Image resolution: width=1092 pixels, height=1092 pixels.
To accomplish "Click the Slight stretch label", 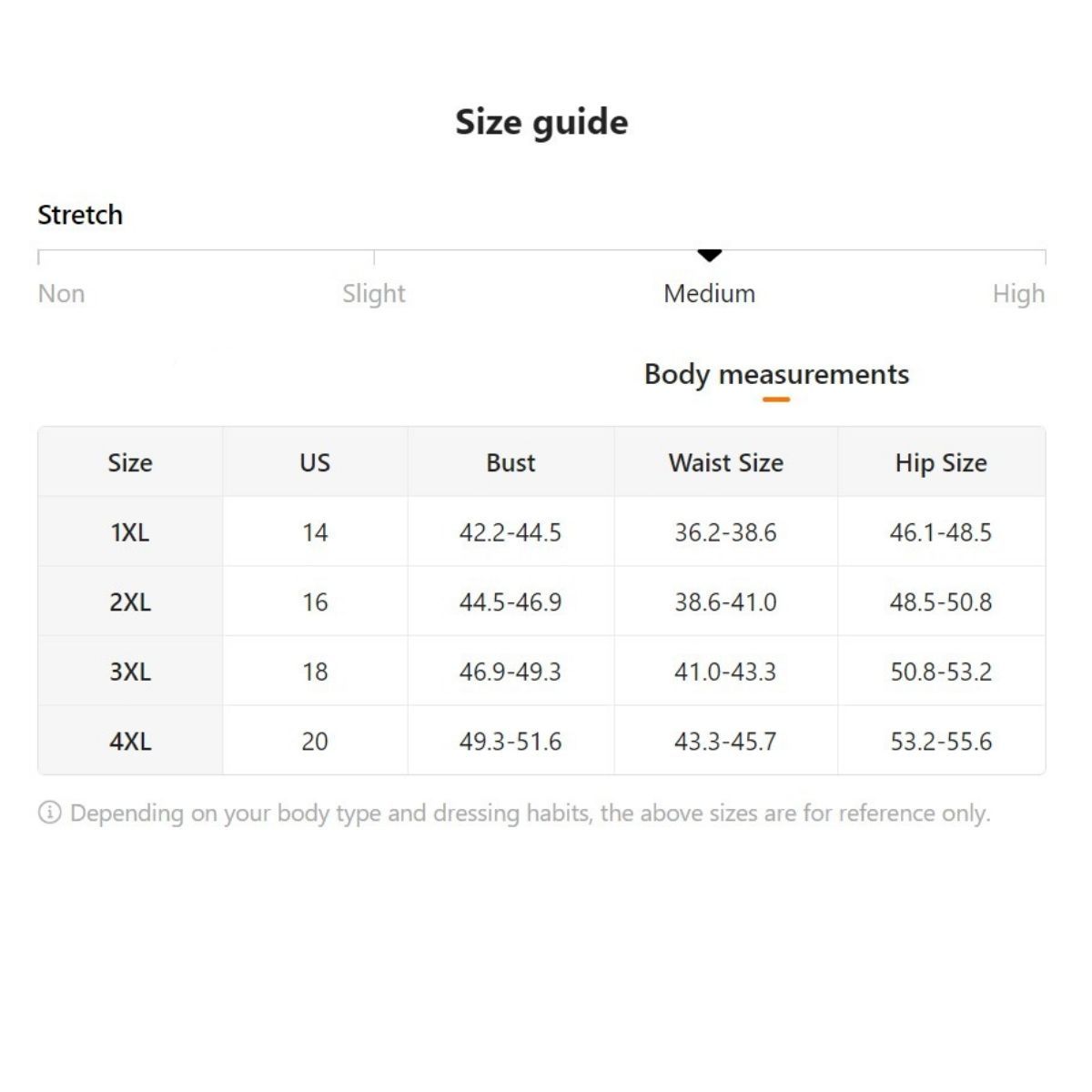I will point(373,294).
